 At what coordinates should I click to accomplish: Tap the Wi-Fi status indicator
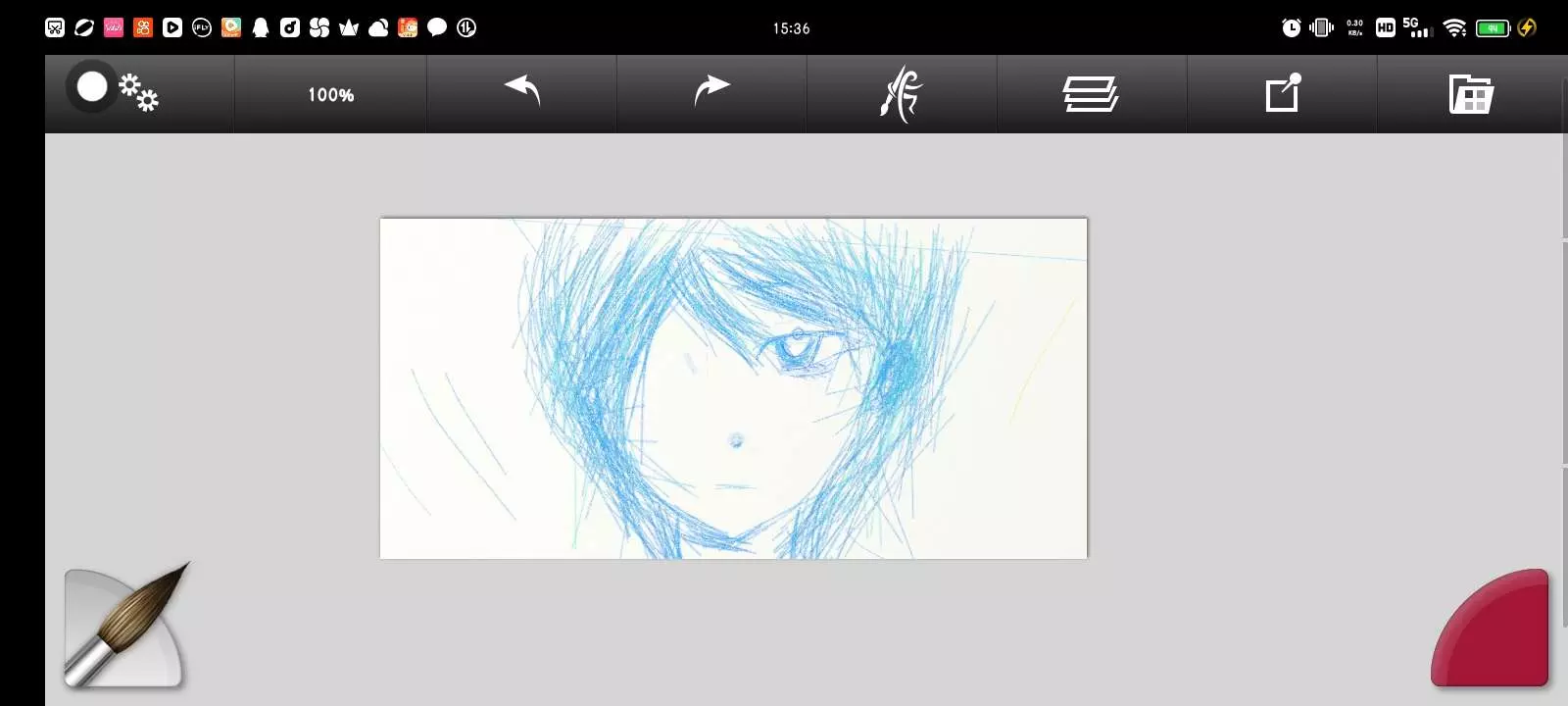pyautogui.click(x=1455, y=27)
